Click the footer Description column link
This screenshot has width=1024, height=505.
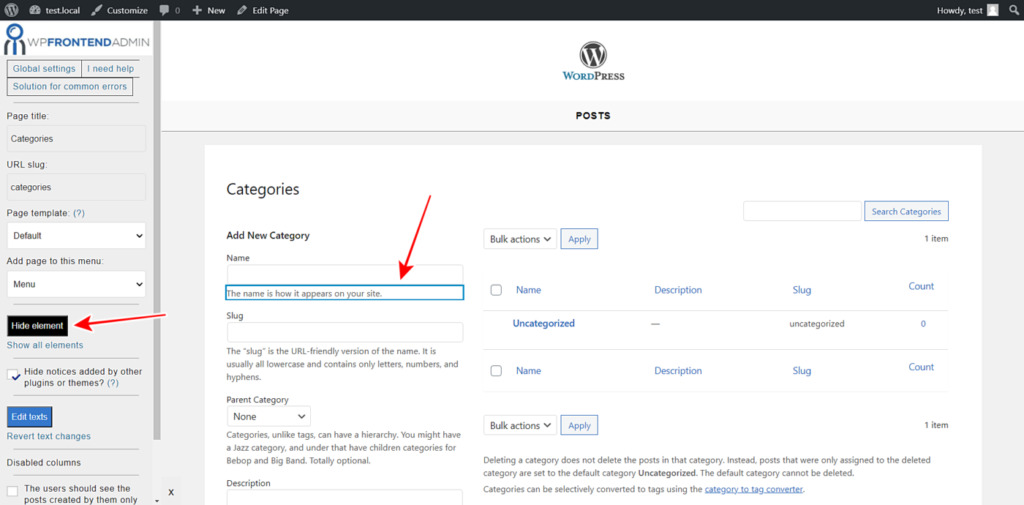coord(678,370)
